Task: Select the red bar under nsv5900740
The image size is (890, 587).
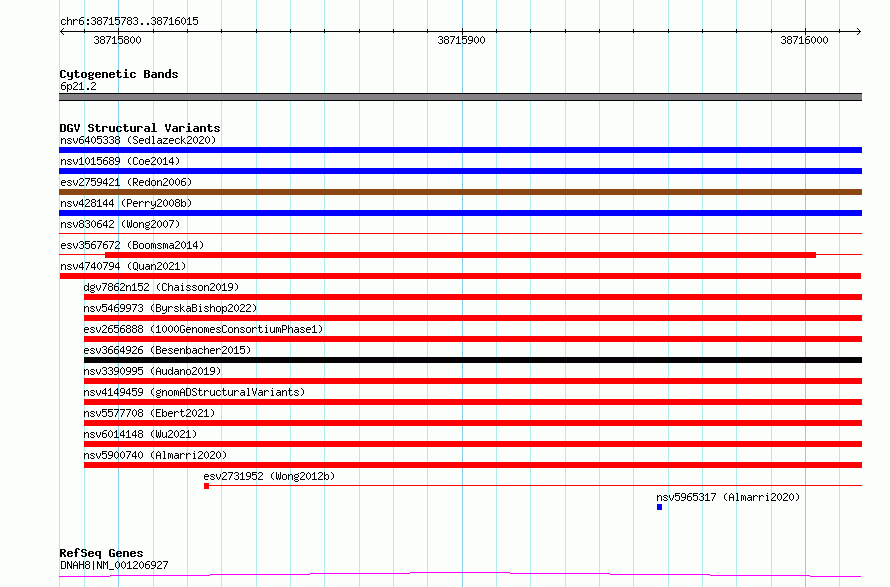Action: click(x=473, y=465)
